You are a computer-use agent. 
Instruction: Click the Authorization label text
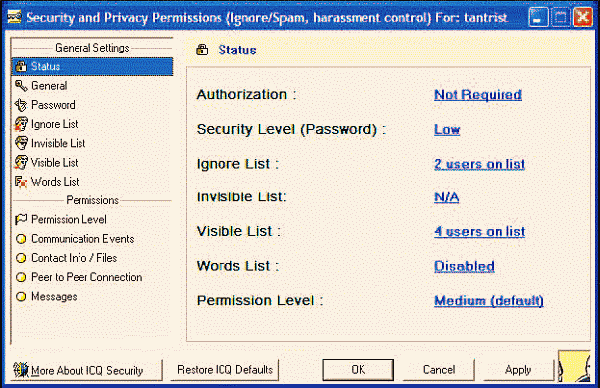246,95
